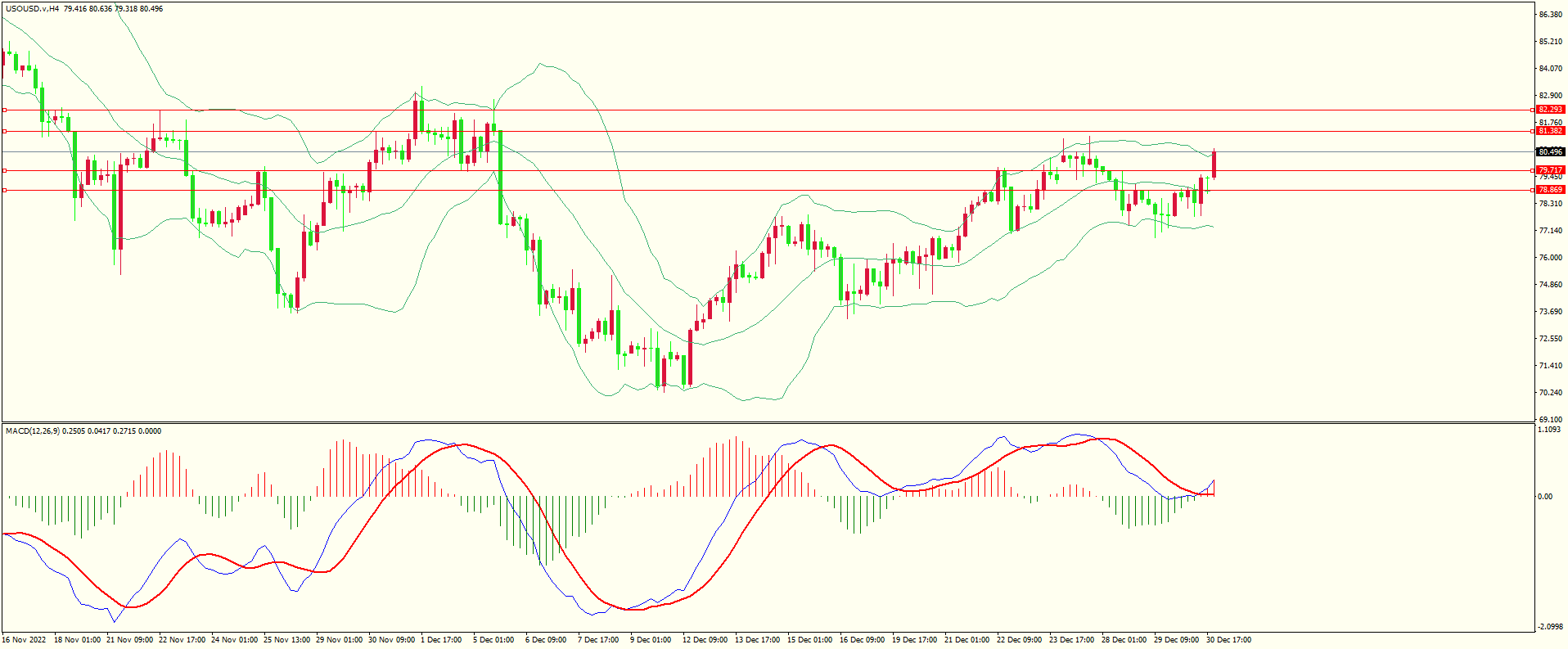Click the USOUSD.v,H4 symbol title text
The width and height of the screenshot is (1568, 649).
coord(32,9)
